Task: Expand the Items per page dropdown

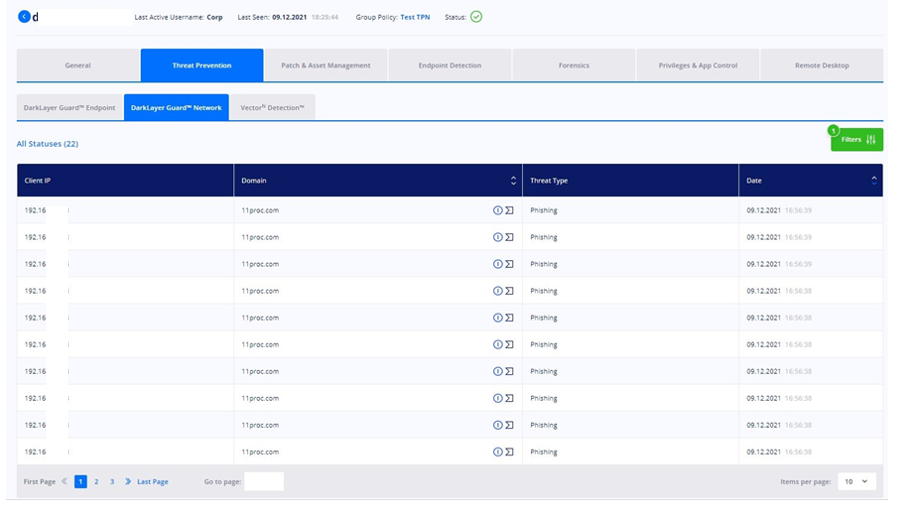Action: tap(857, 482)
